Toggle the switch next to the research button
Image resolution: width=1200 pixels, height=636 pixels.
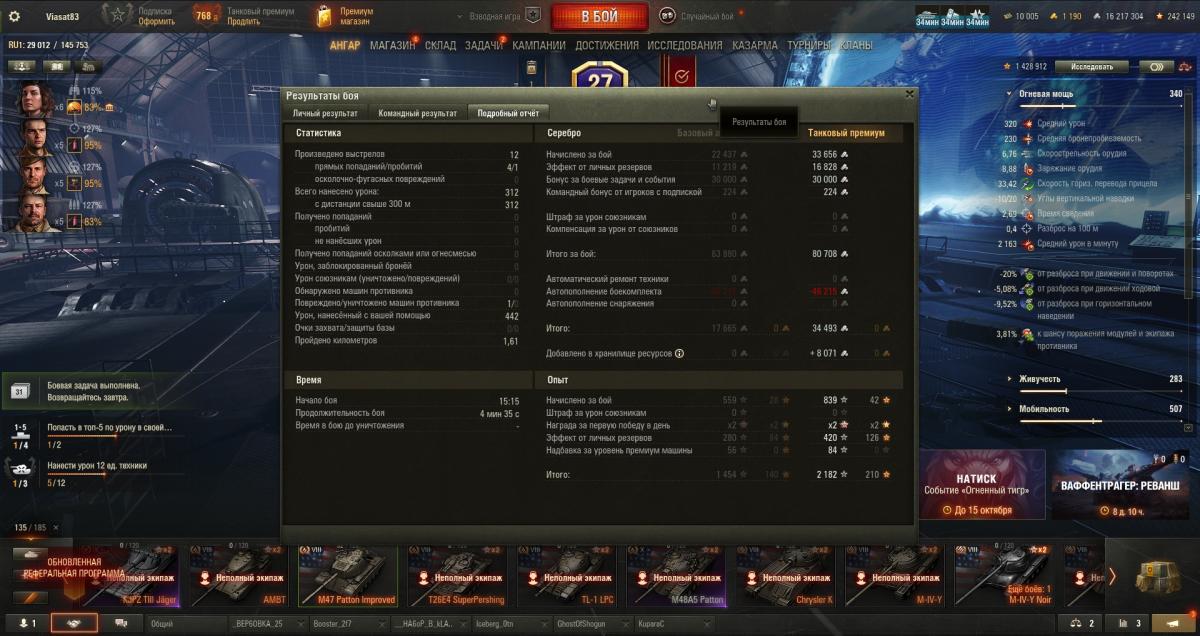coord(1156,66)
